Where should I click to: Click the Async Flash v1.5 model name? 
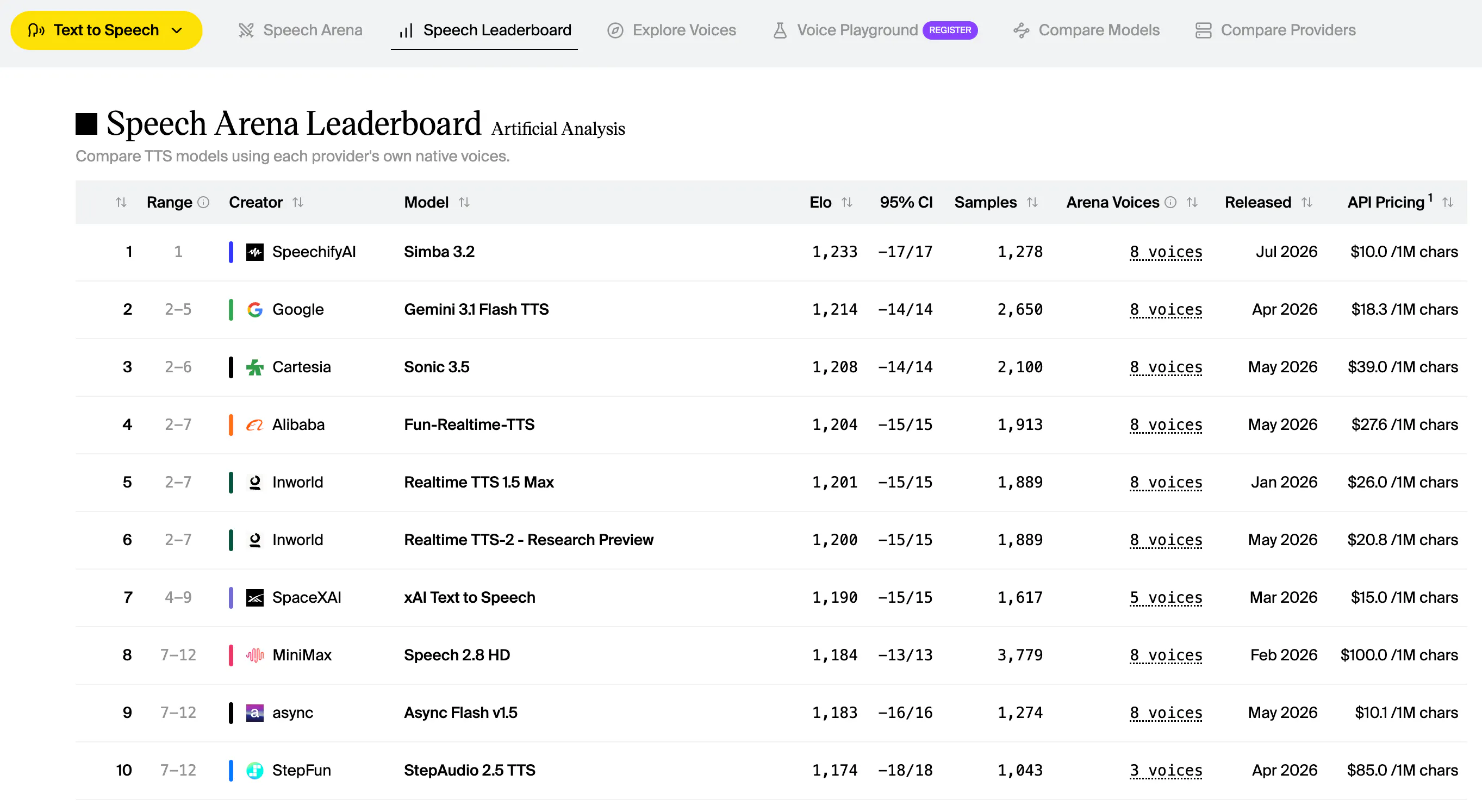460,713
